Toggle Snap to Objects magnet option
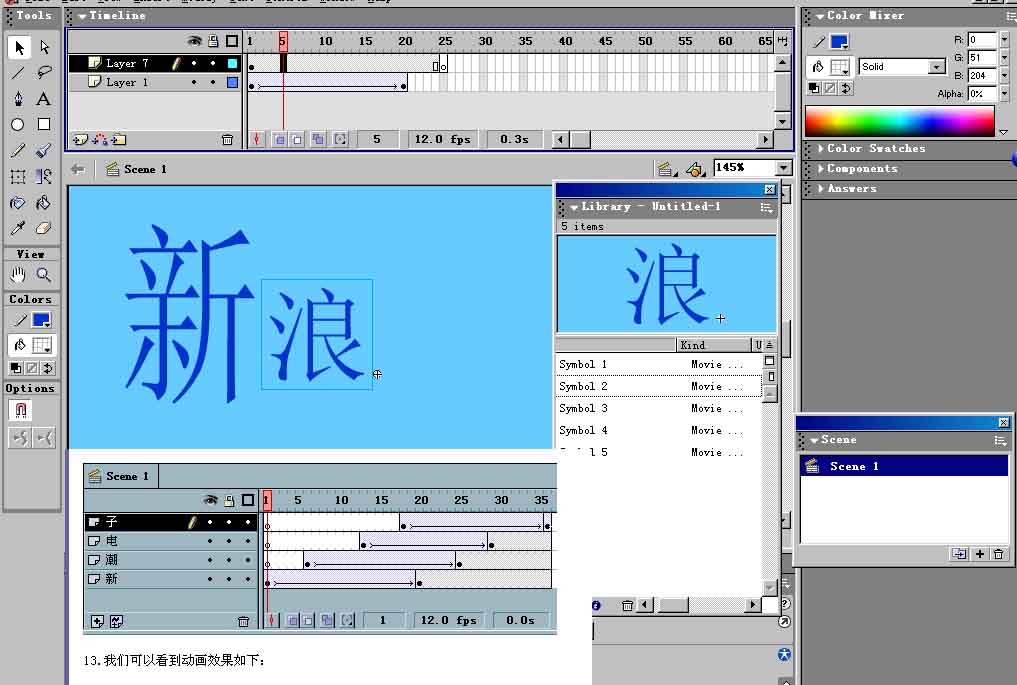Viewport: 1017px width, 685px height. [x=20, y=410]
